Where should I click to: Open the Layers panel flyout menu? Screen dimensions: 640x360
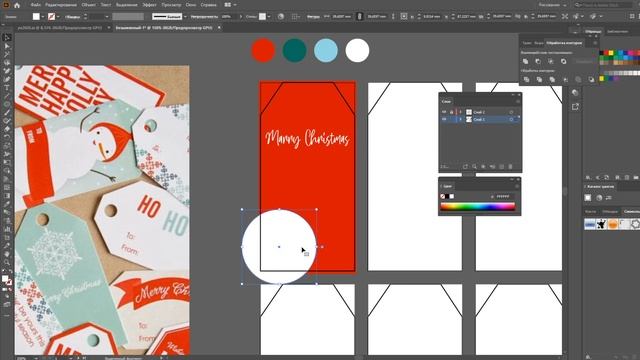pos(518,101)
